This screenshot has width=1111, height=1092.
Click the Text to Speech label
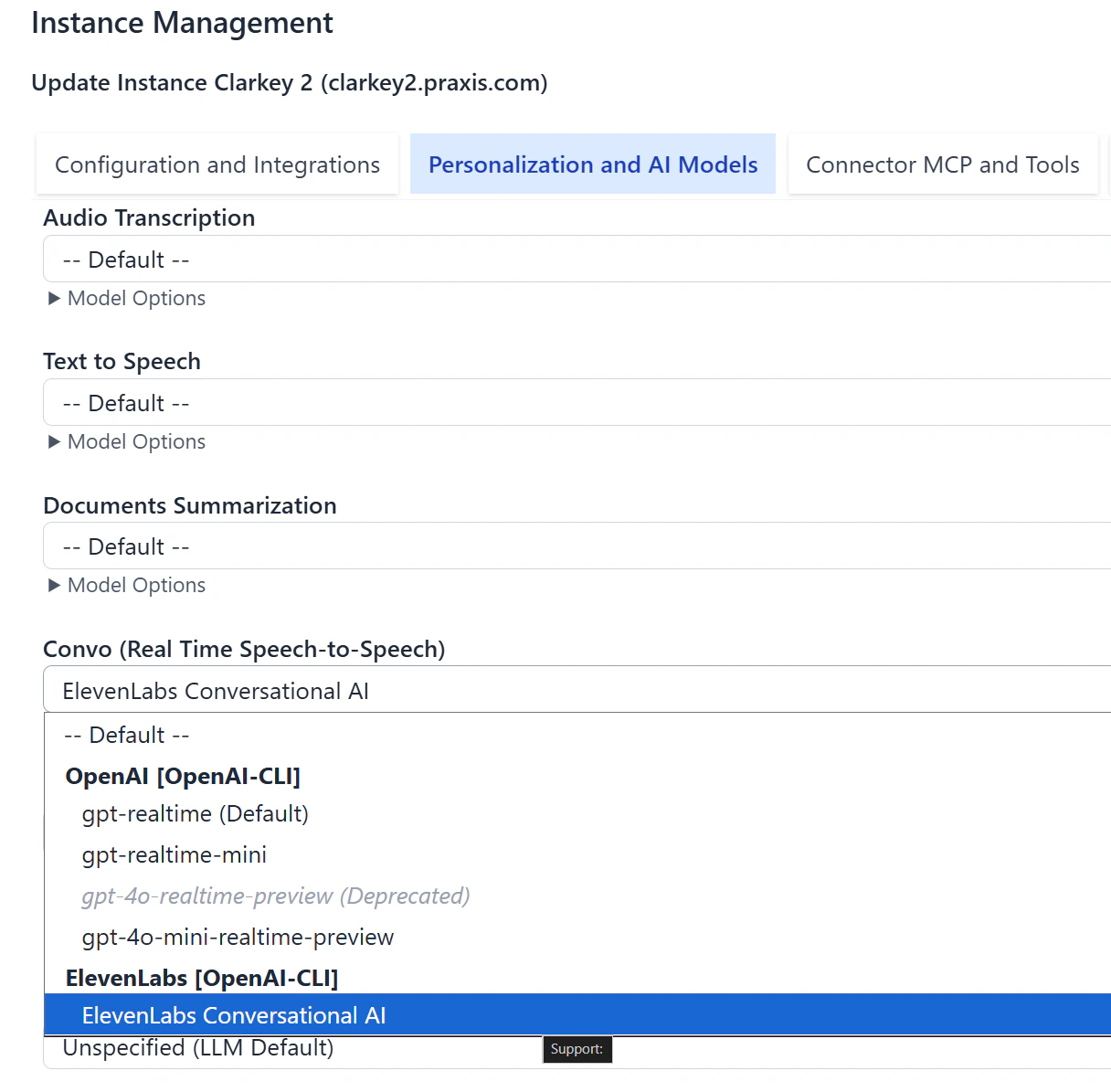[122, 362]
